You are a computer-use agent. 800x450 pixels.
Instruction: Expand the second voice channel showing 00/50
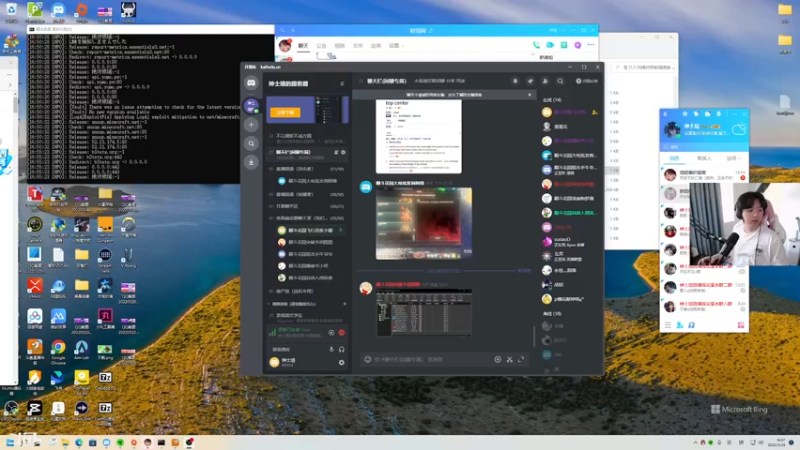click(307, 194)
